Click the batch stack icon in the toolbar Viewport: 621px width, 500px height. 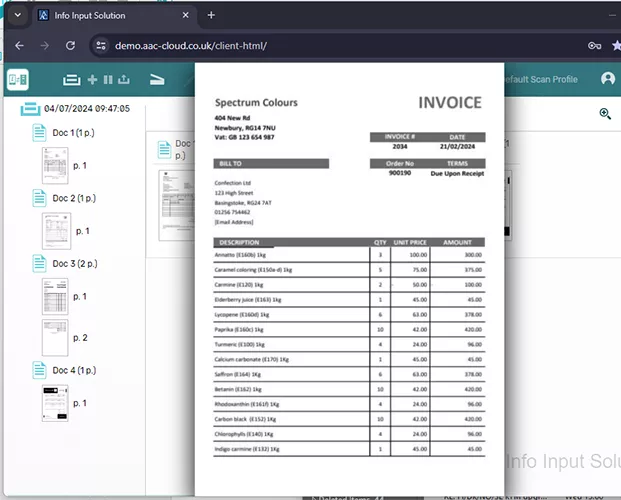(x=71, y=80)
